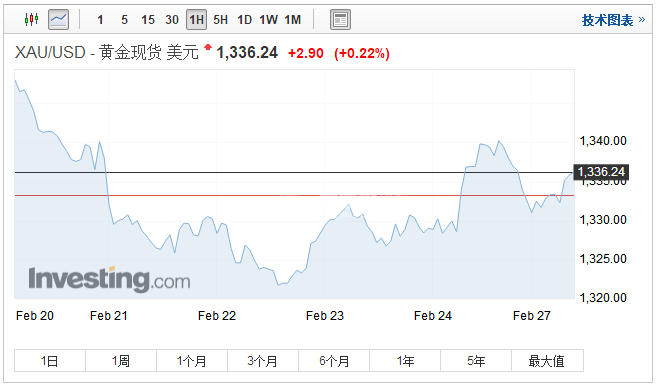
Task: Switch to the 1M interval
Action: click(292, 20)
